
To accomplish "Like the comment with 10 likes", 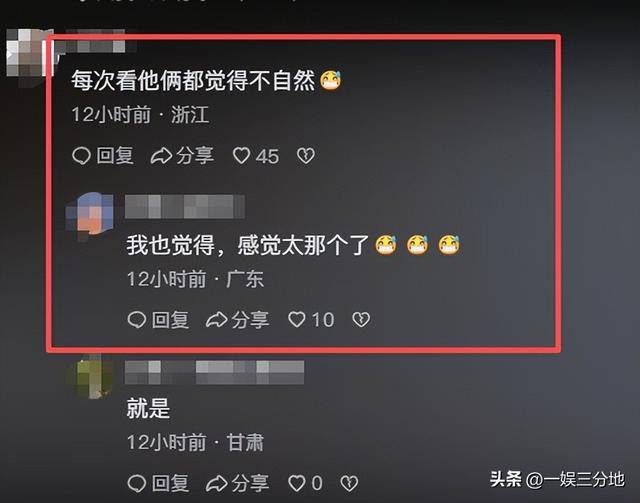I will (311, 320).
